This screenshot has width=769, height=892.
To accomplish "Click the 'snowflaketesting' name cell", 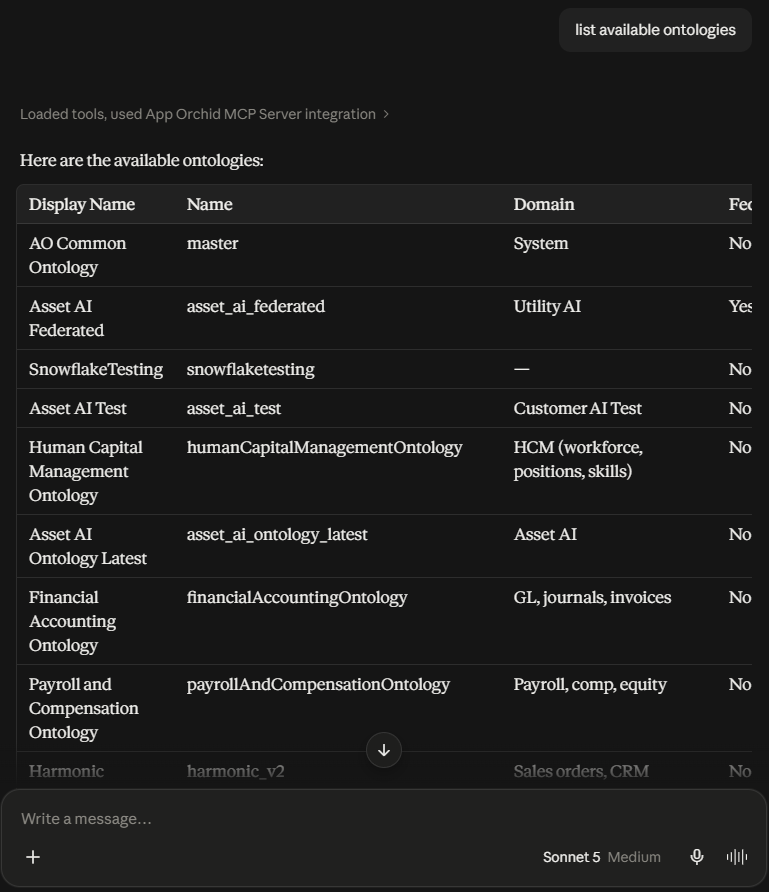I will tap(251, 369).
